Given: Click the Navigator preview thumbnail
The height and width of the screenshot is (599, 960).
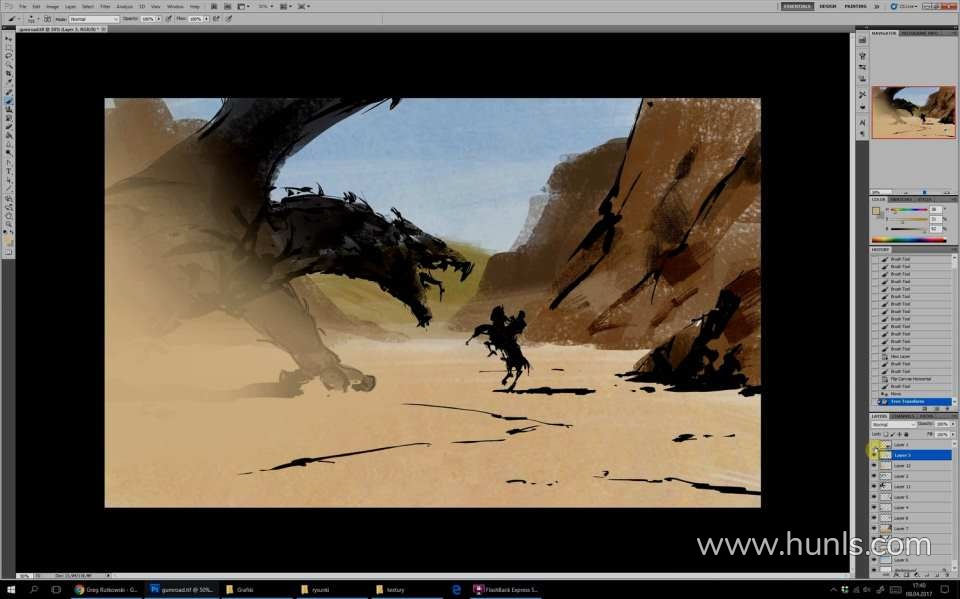Looking at the screenshot, I should click(x=913, y=111).
